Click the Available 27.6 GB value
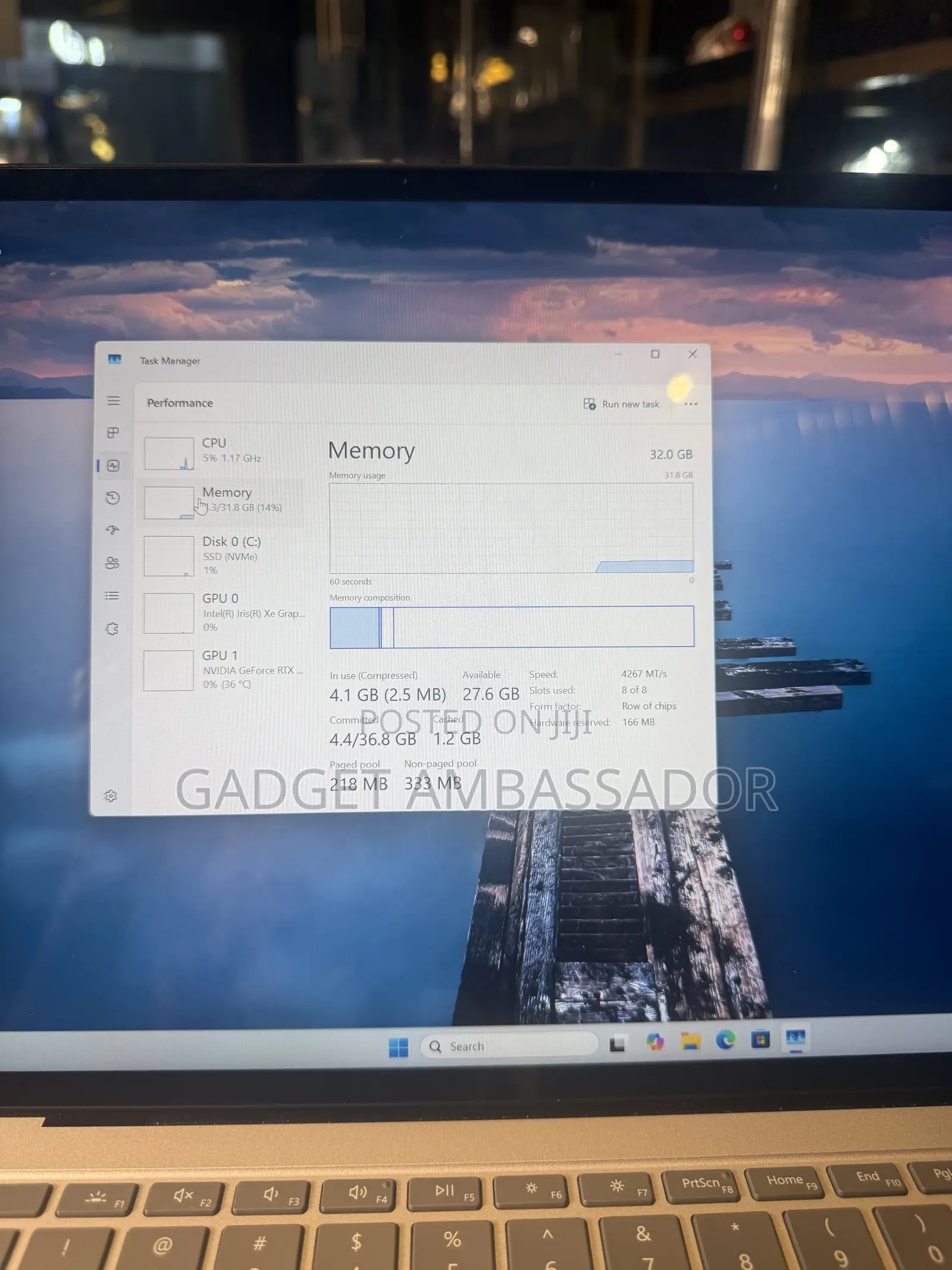Screen dimensions: 952x1270 click(x=491, y=694)
